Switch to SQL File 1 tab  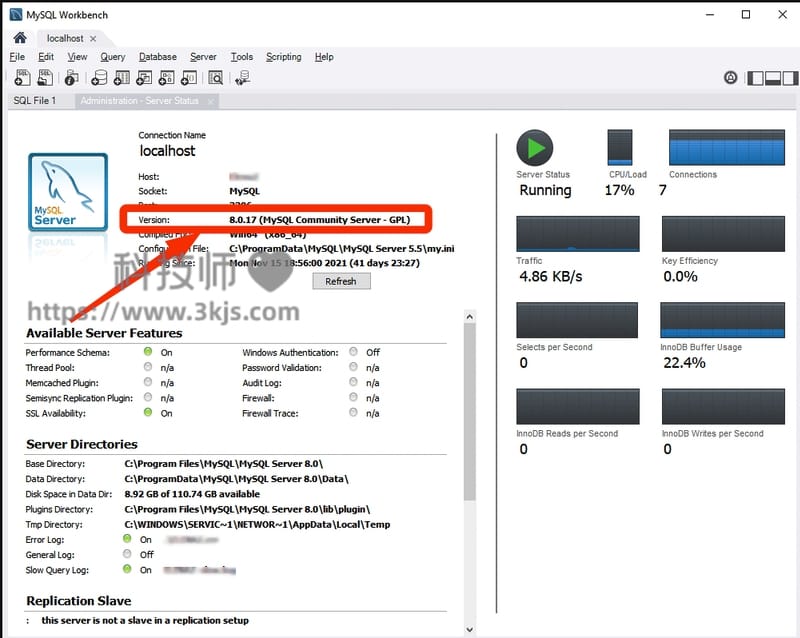point(35,101)
